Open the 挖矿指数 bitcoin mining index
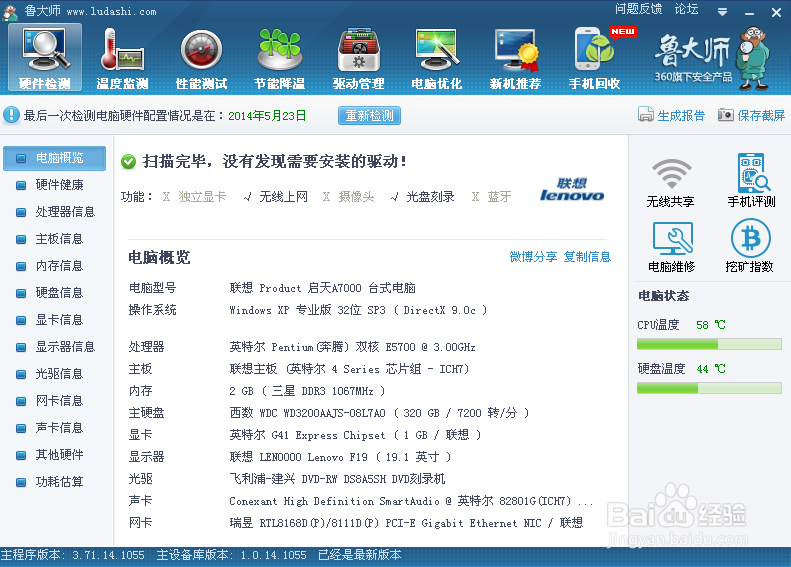This screenshot has height=567, width=791. tap(750, 246)
